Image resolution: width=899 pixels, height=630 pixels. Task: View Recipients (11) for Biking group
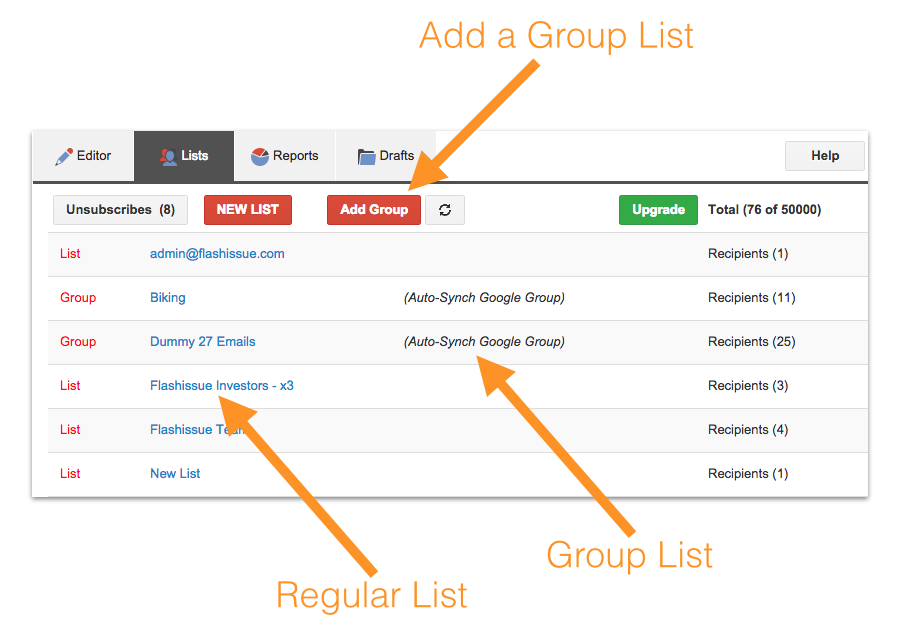click(751, 298)
